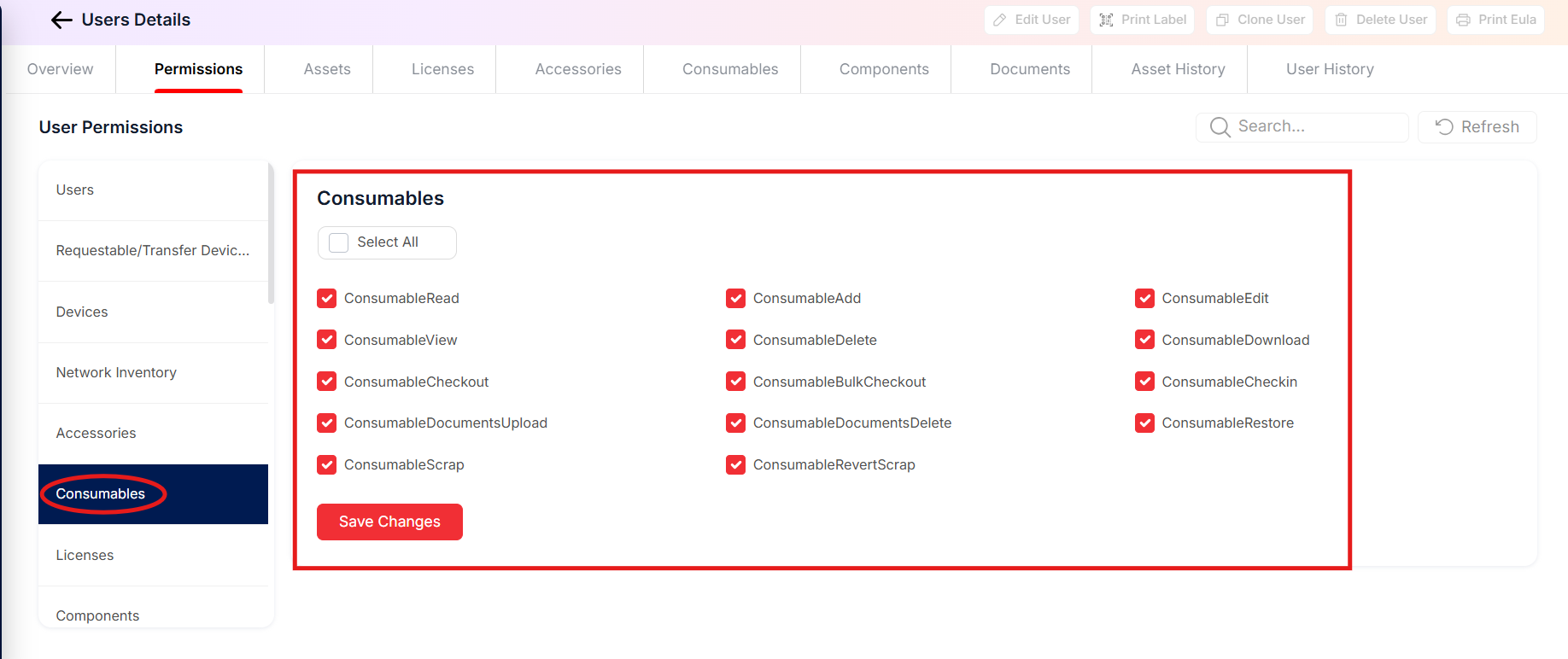Click the trash icon on Delete User
1568x659 pixels.
1341,20
